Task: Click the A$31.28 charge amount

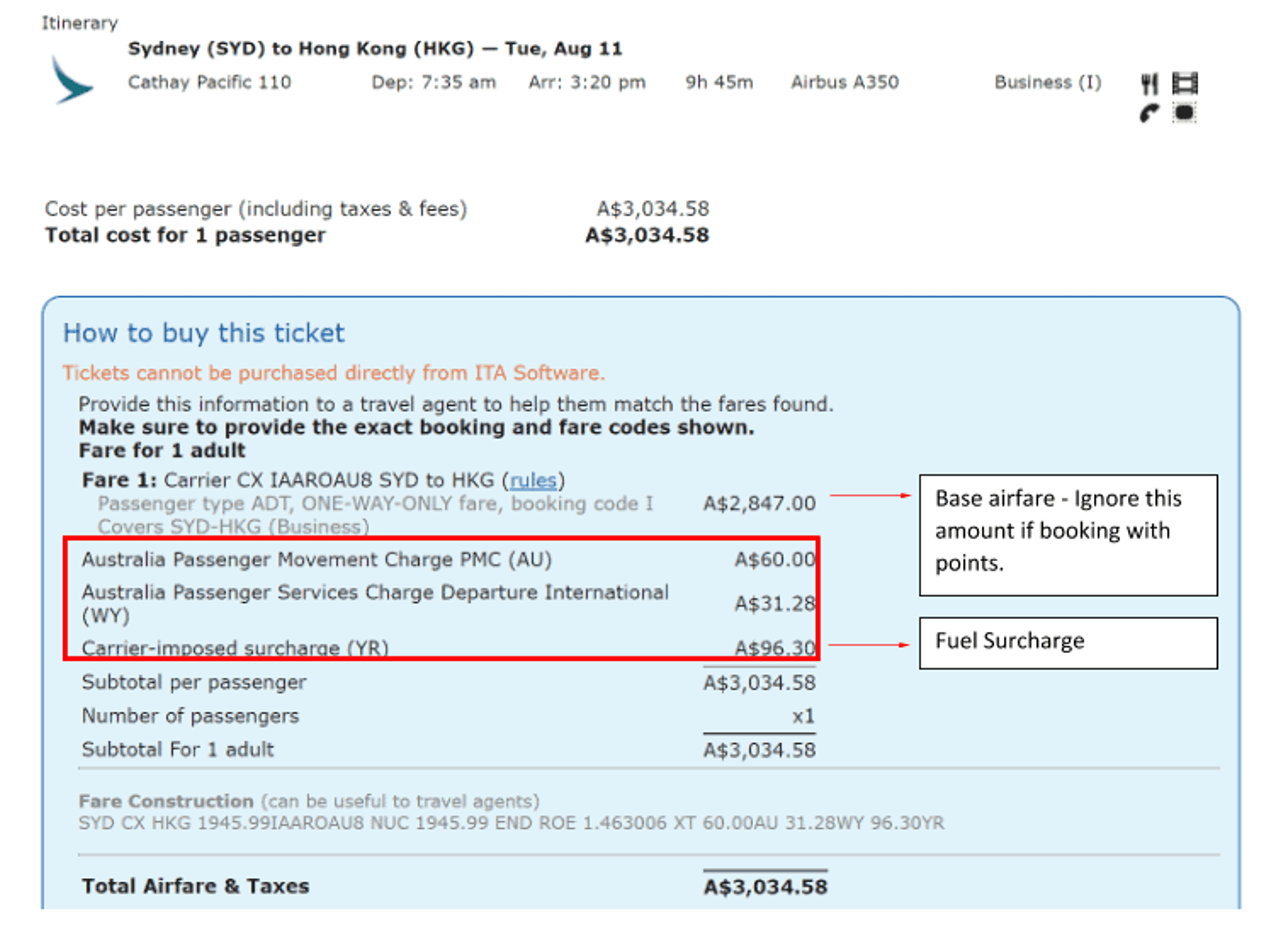Action: coord(775,603)
